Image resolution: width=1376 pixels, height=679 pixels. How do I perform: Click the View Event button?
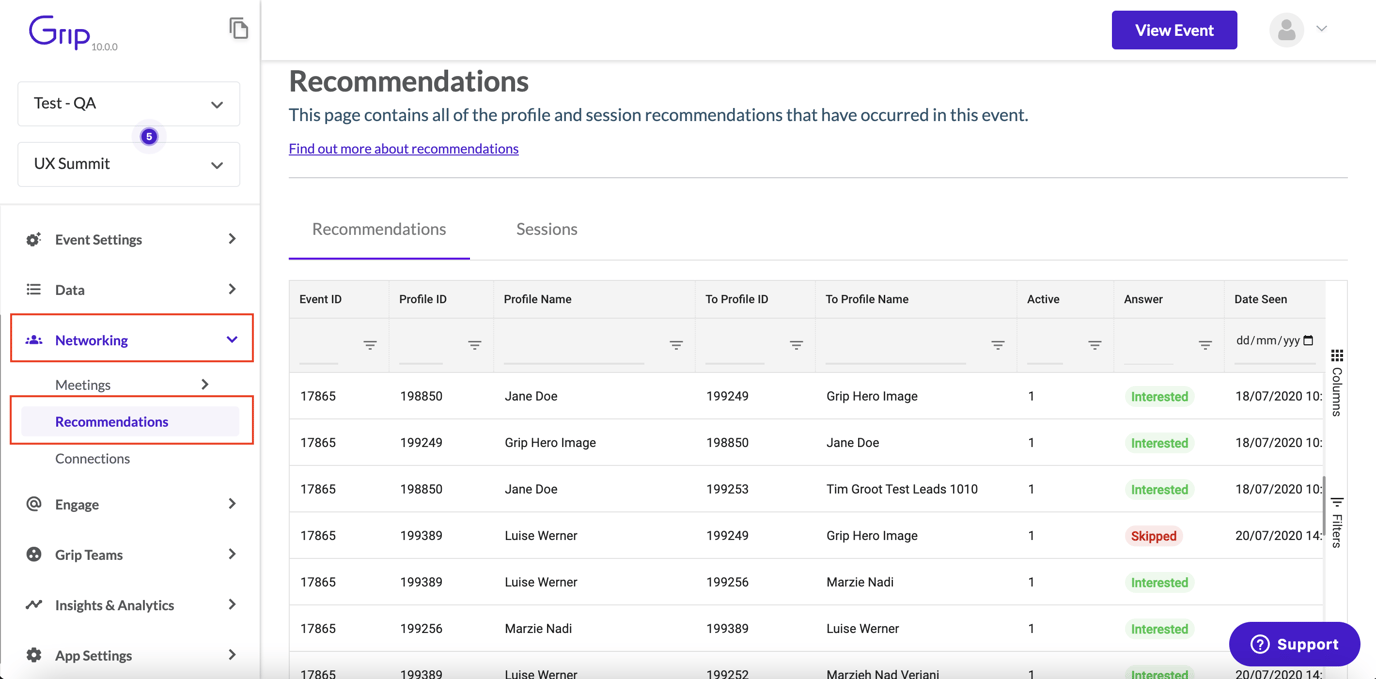[x=1174, y=29]
